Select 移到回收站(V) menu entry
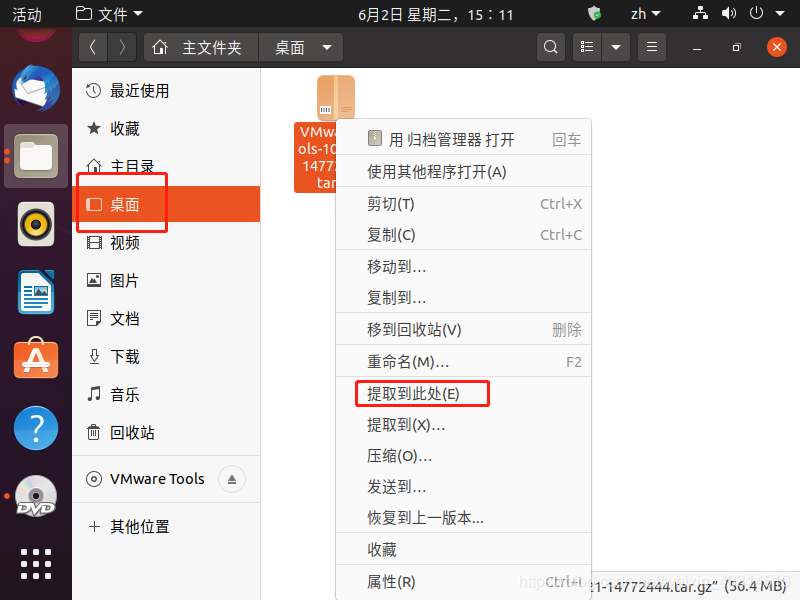Viewport: 800px width, 600px height. tap(414, 329)
